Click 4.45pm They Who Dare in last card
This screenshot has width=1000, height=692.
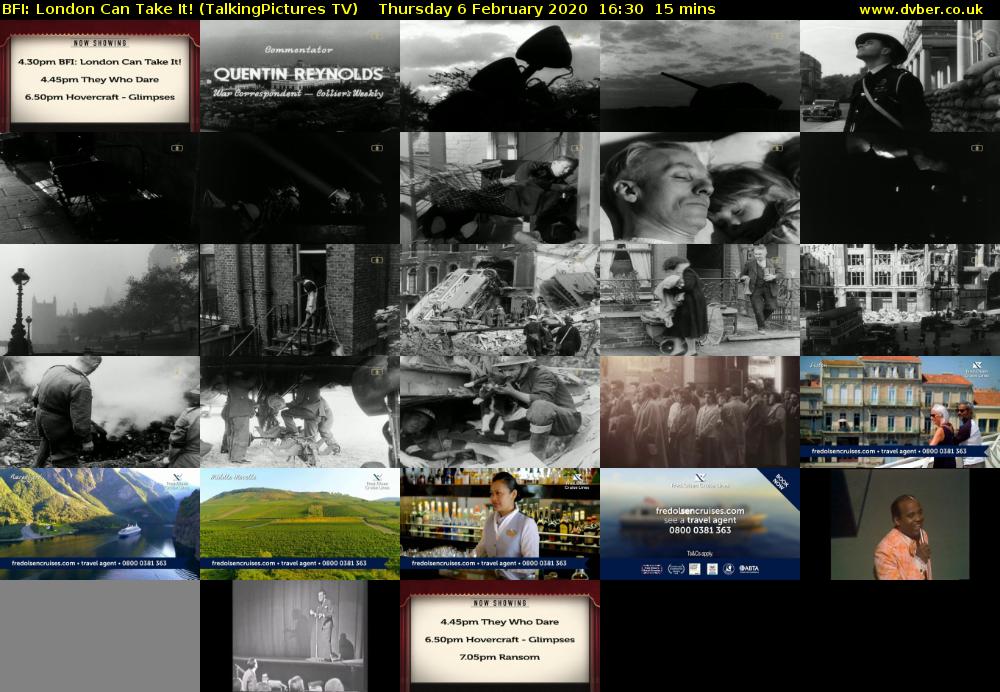coord(499,622)
